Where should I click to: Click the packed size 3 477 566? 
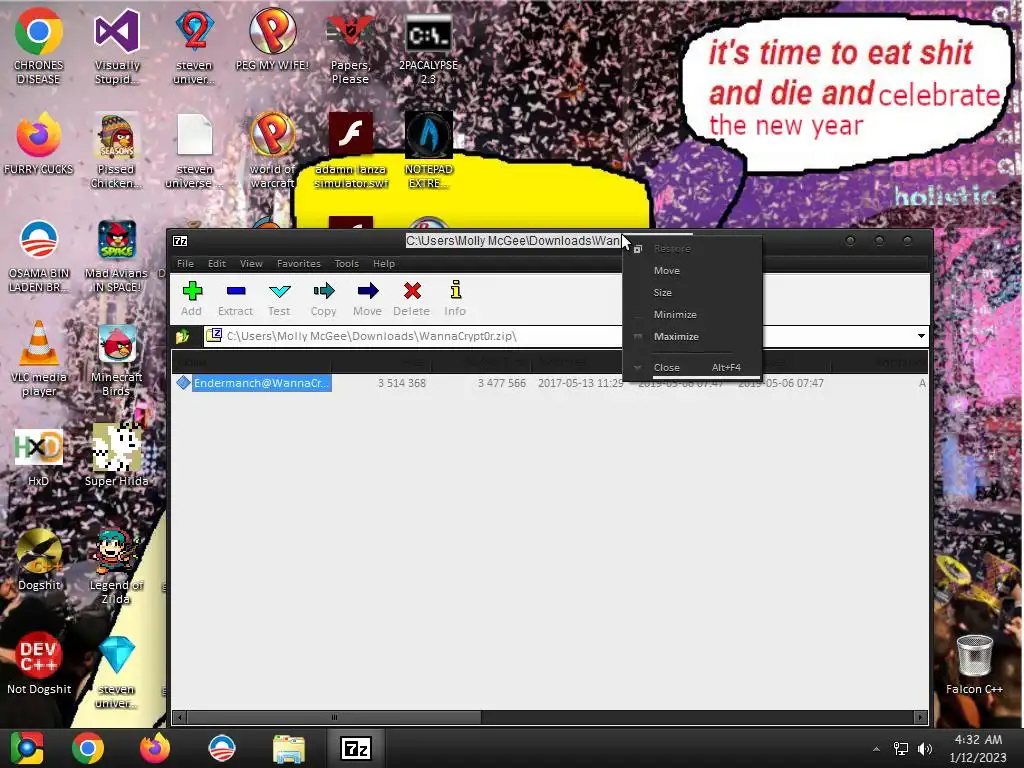[x=502, y=383]
